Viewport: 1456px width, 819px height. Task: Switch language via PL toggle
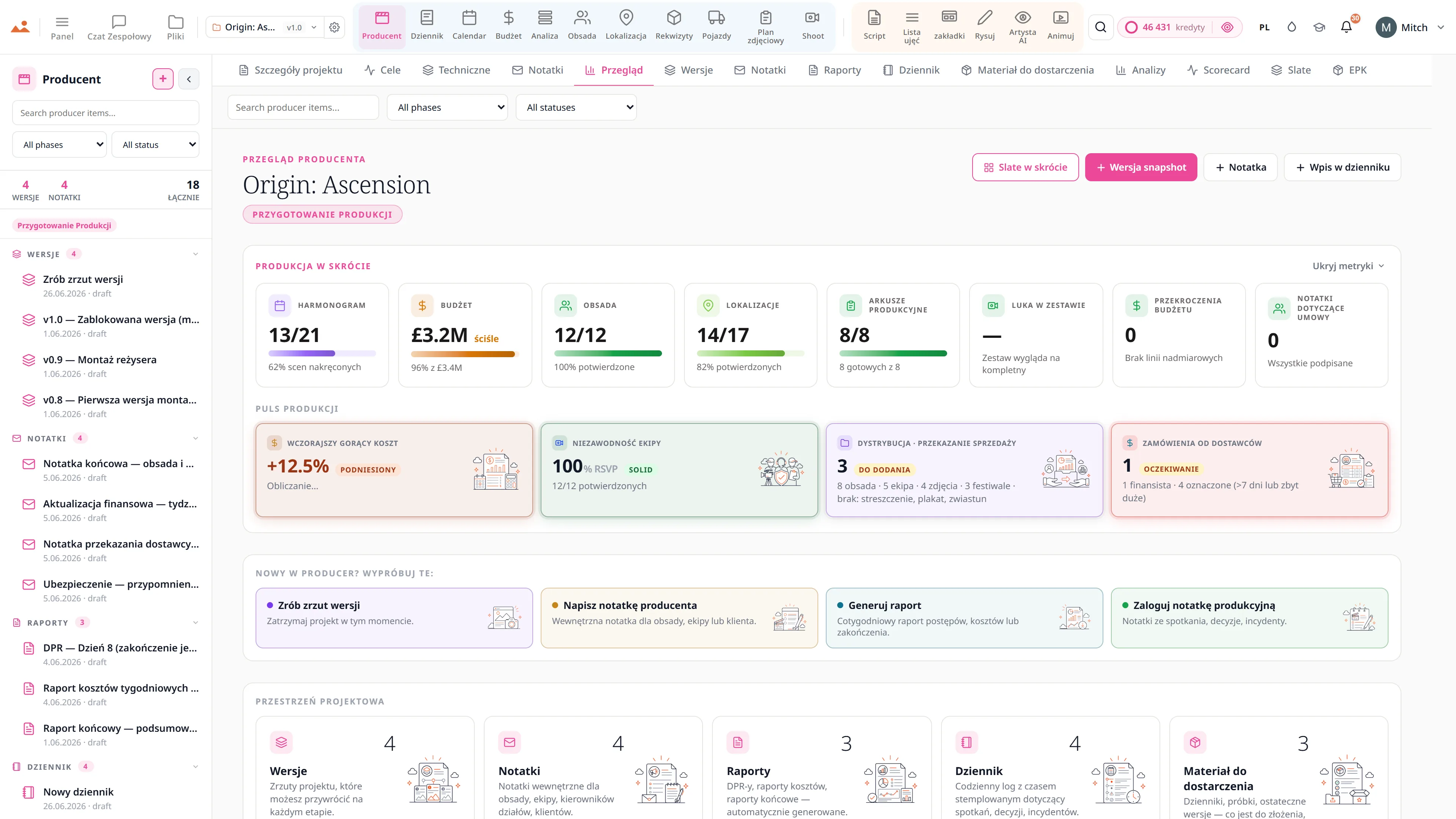(1265, 27)
